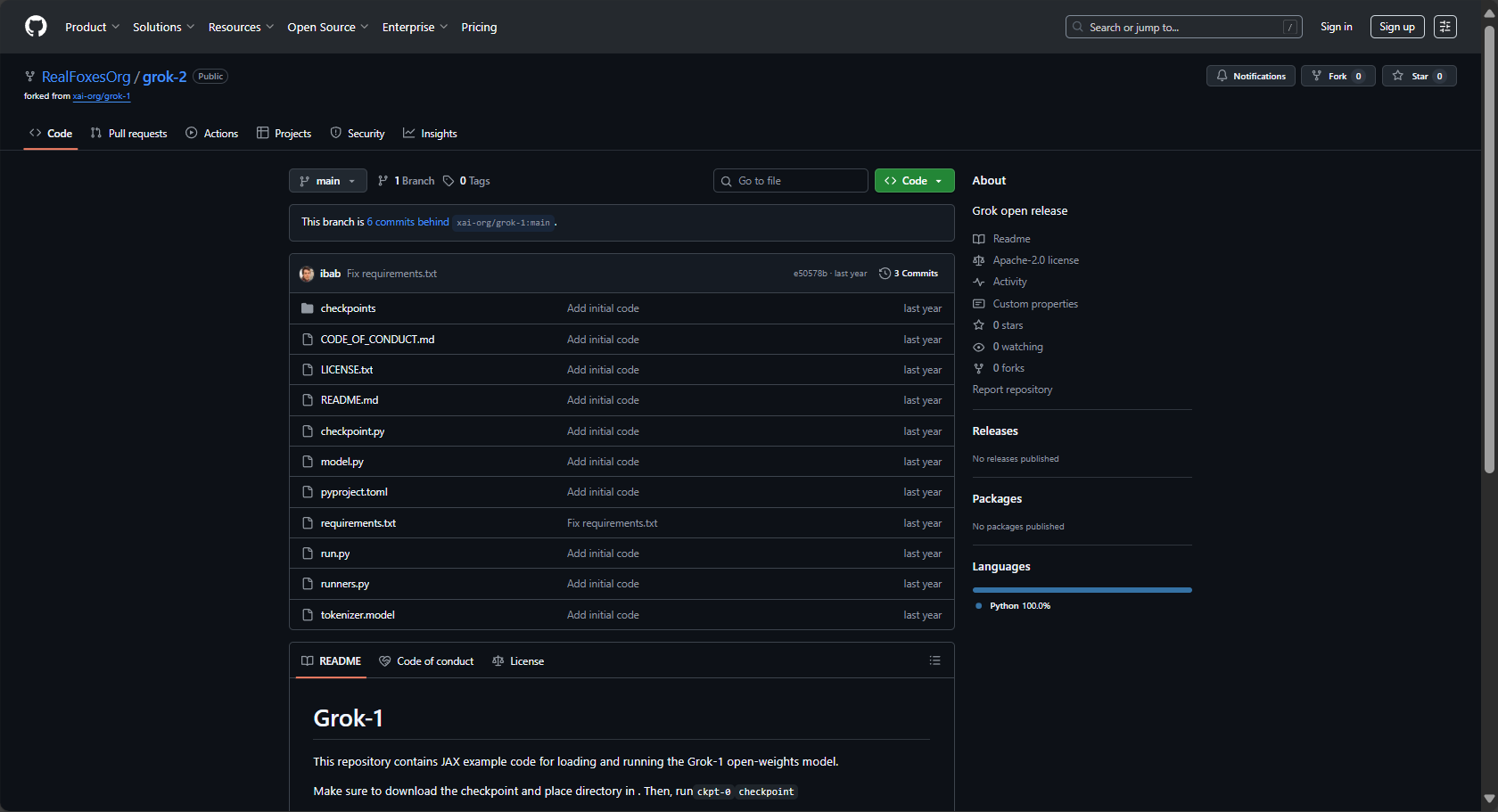
Task: Open the CODE_OF_CONDUCT.md file
Action: tap(377, 340)
